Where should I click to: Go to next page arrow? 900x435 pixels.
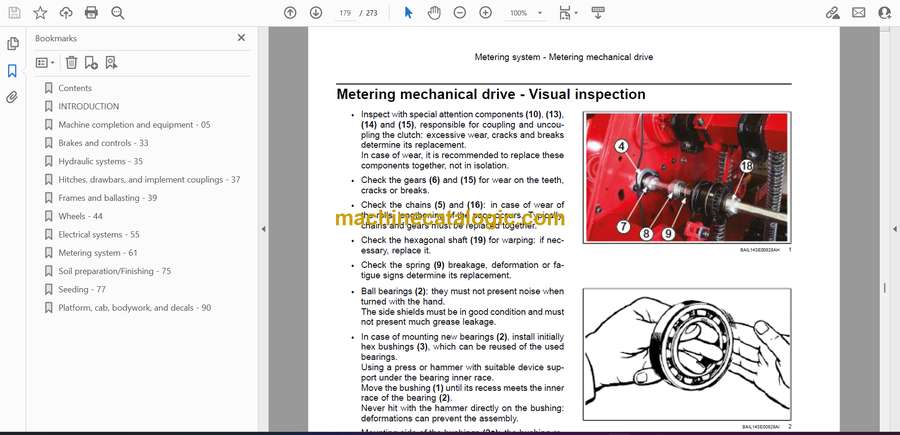[316, 13]
